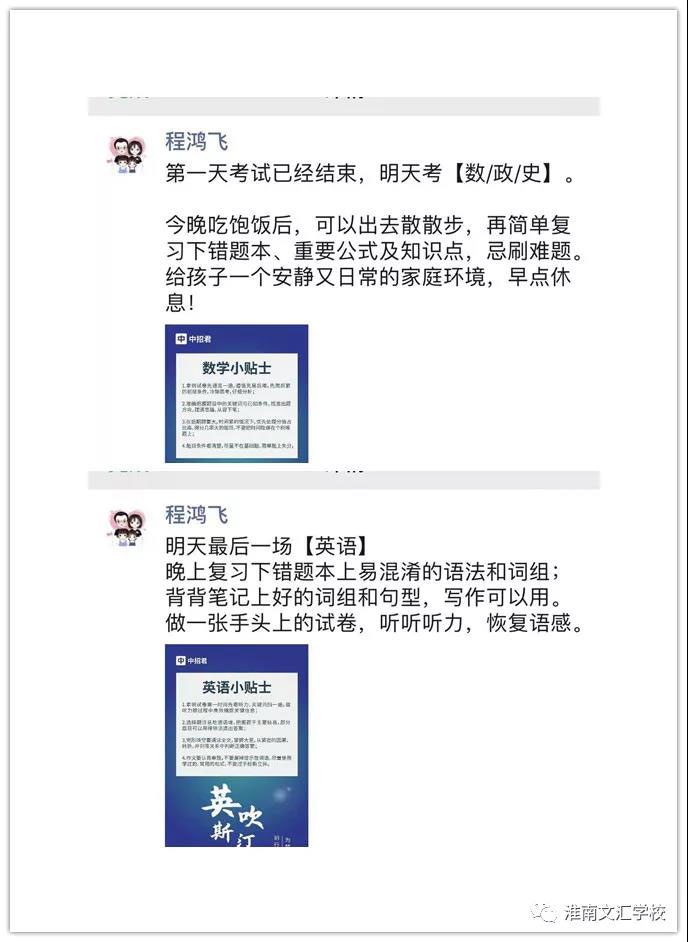Click the 程鸿飞 name on the second post
The image size is (688, 942).
coord(196,515)
